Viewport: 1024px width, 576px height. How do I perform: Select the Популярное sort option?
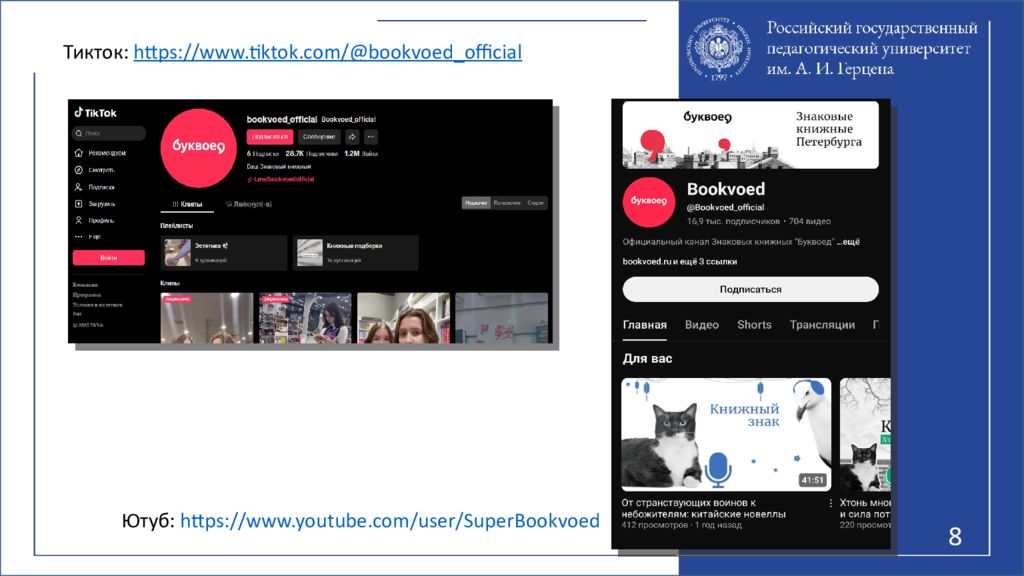click(507, 203)
